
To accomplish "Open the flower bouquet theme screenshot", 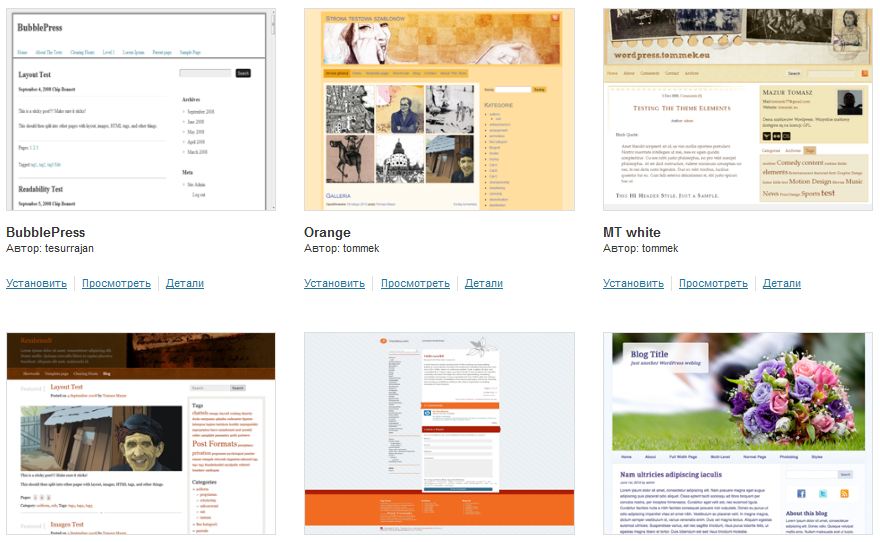I will 738,434.
